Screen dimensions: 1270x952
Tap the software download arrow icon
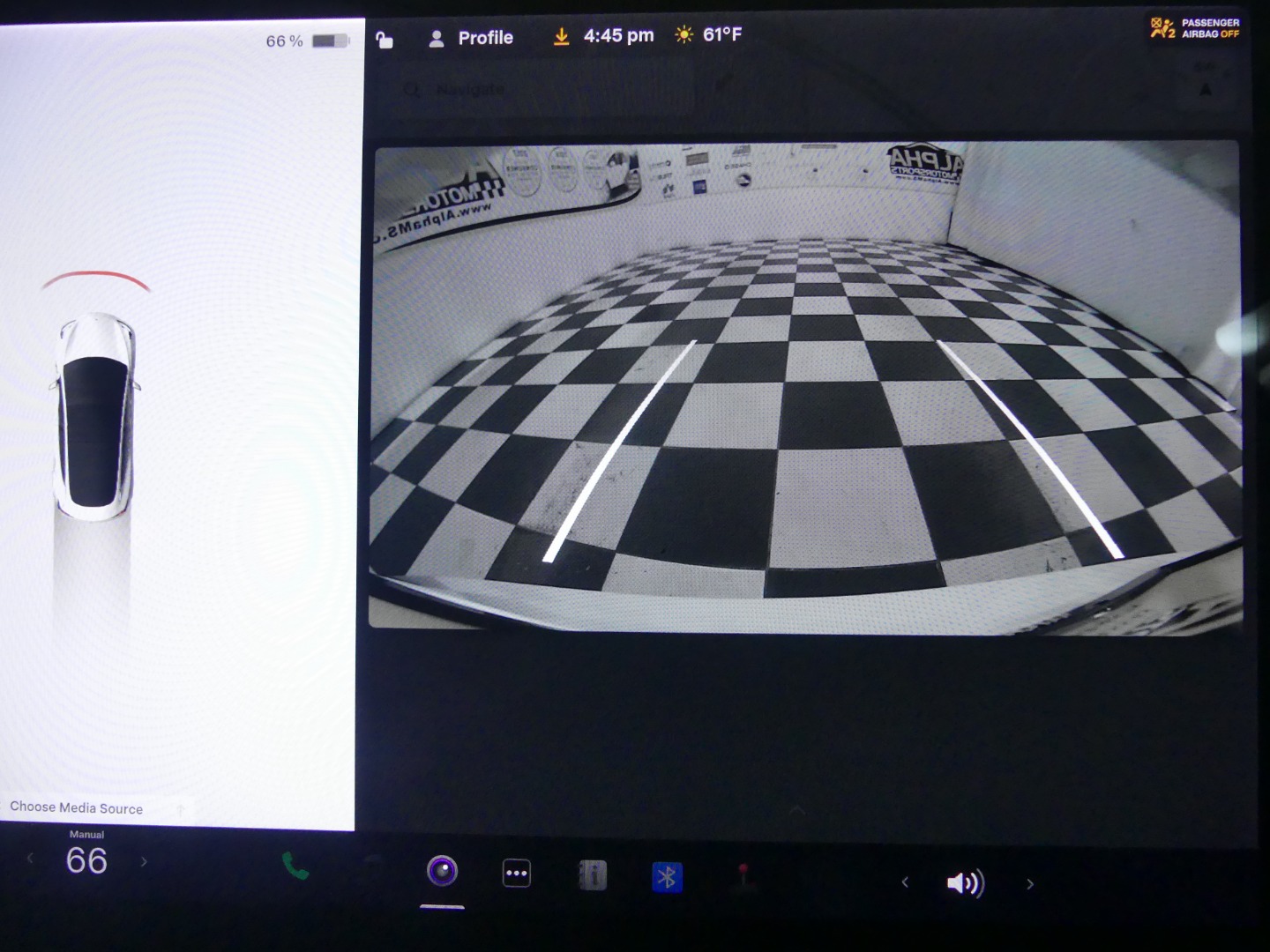point(561,36)
